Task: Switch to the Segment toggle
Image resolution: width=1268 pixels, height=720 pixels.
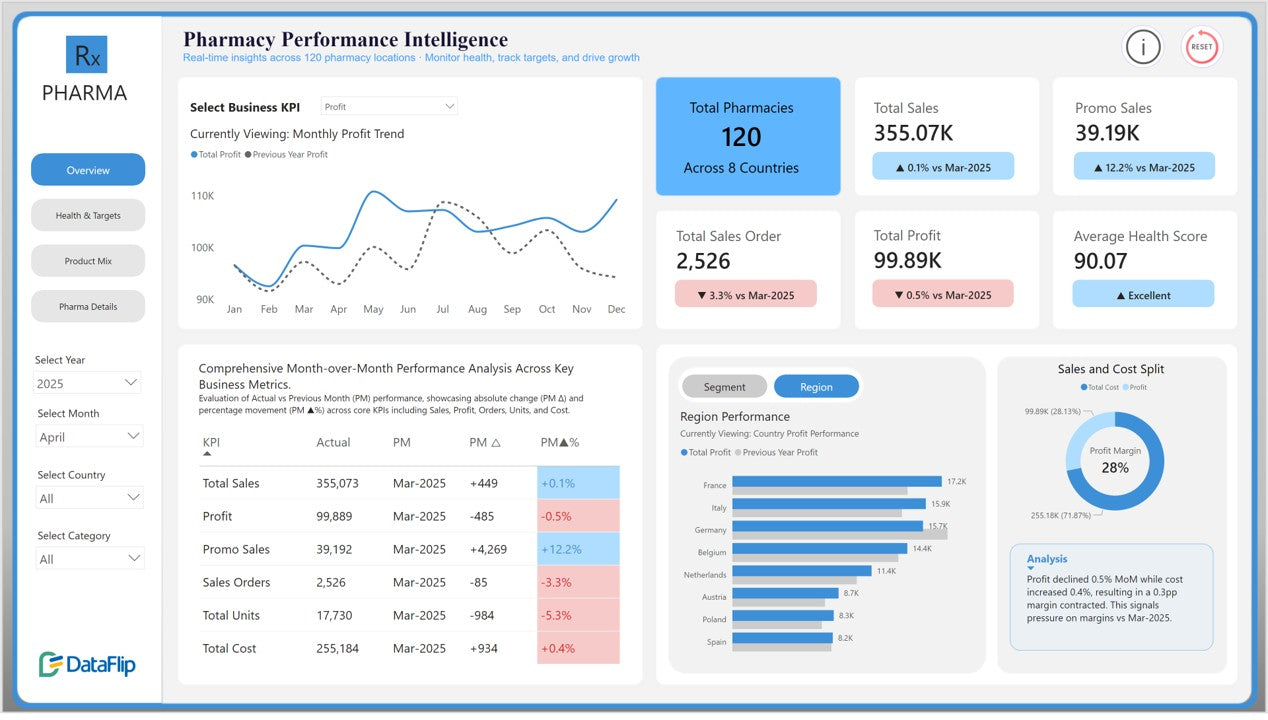Action: click(x=724, y=387)
